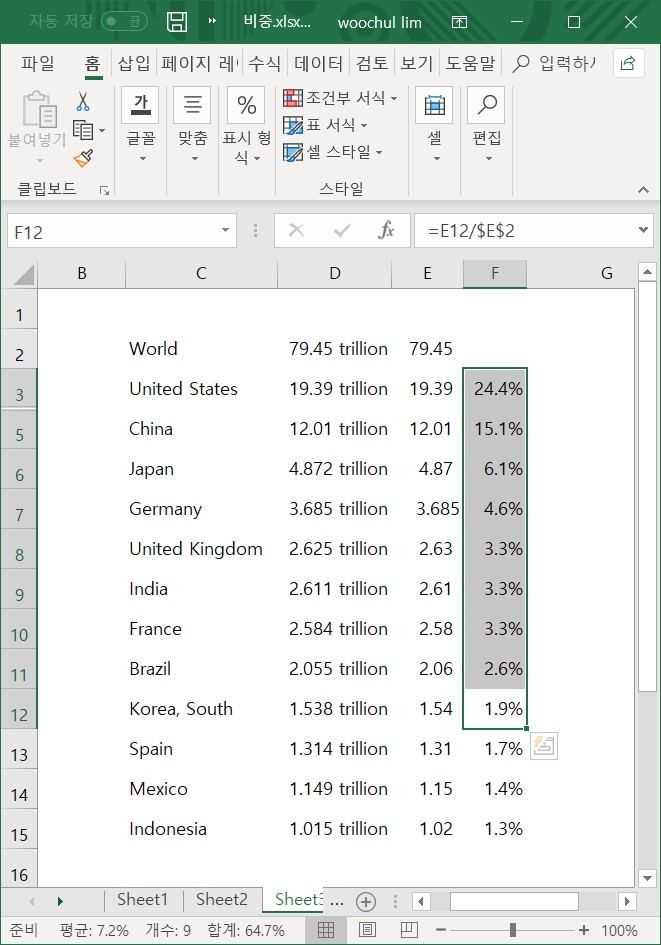The image size is (661, 945).
Task: Click the Quick Analysis icon near F13
Action: (x=544, y=746)
